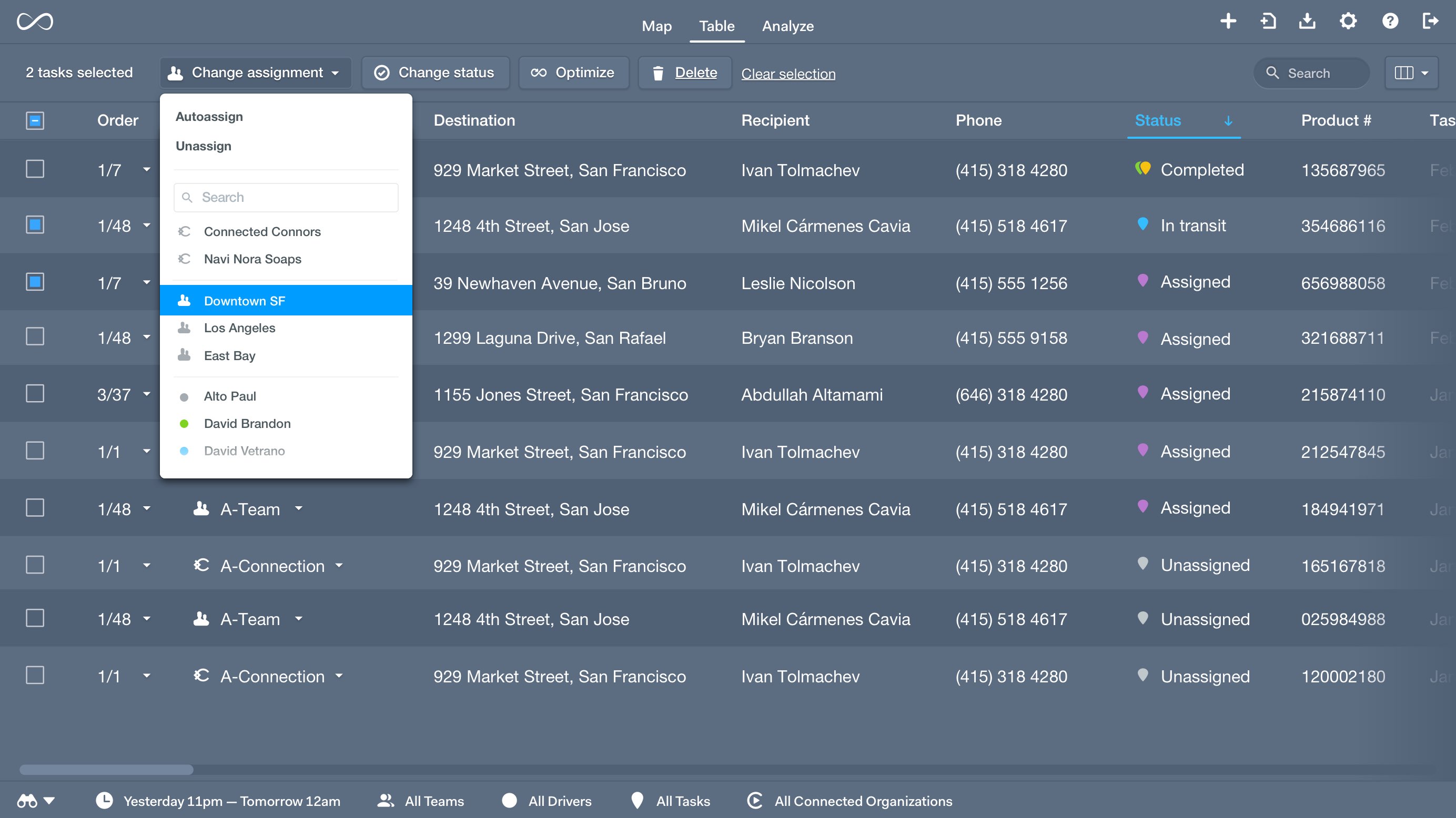Expand the A-Team assignment dropdown
The image size is (1456, 818).
(299, 508)
